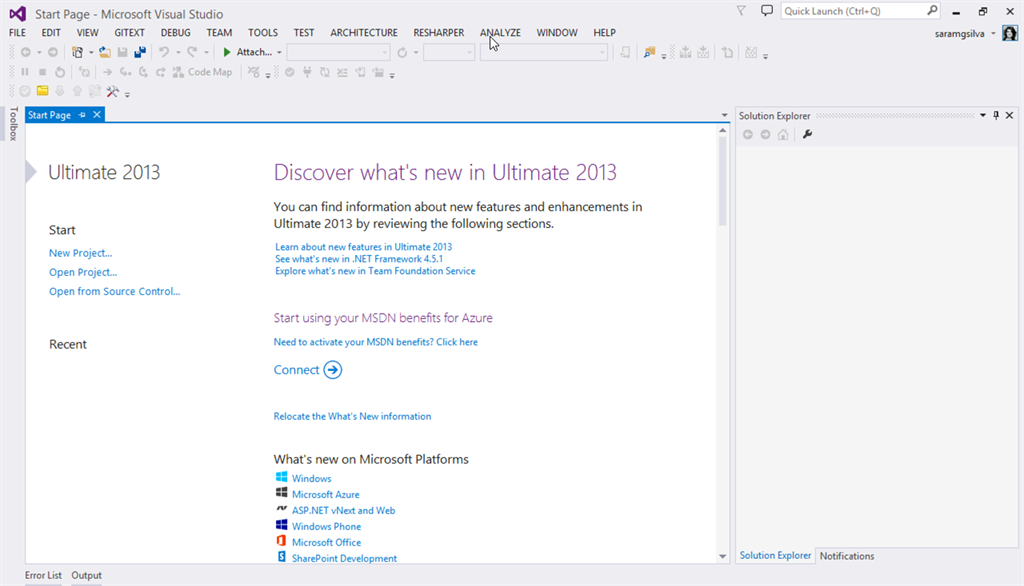Click the notifications filter funnel icon

tap(741, 11)
